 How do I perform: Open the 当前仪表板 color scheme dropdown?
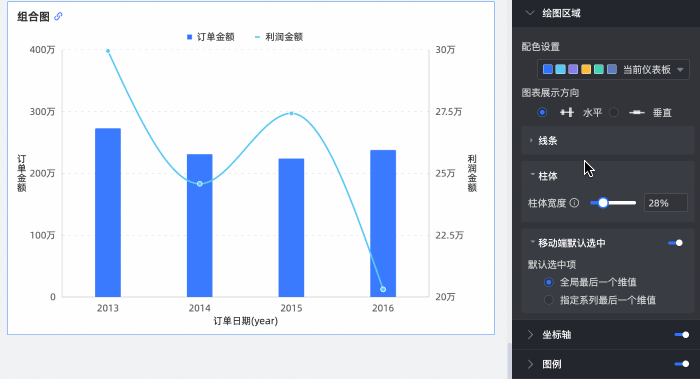[613, 70]
